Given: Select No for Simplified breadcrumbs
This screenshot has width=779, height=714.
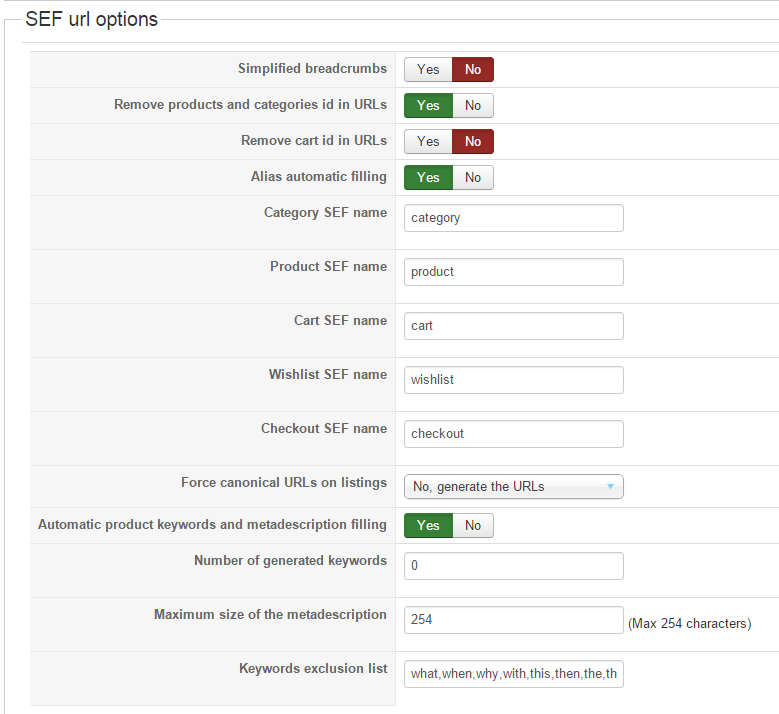Looking at the screenshot, I should click(x=473, y=70).
